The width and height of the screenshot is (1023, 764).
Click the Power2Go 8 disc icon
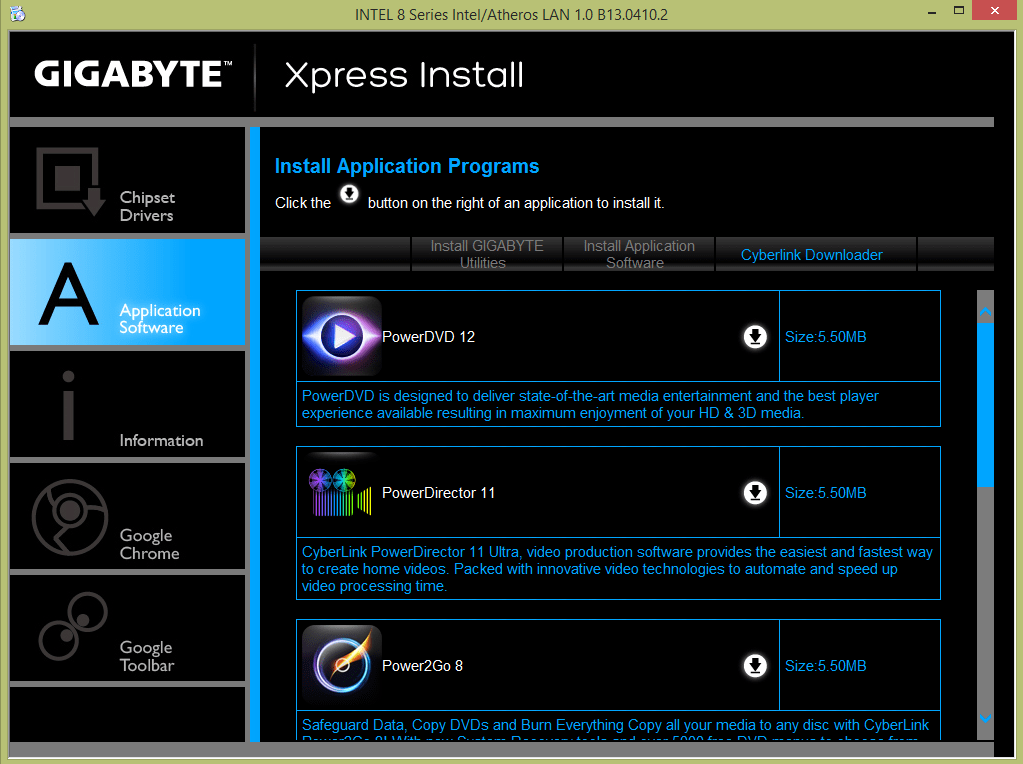[341, 665]
